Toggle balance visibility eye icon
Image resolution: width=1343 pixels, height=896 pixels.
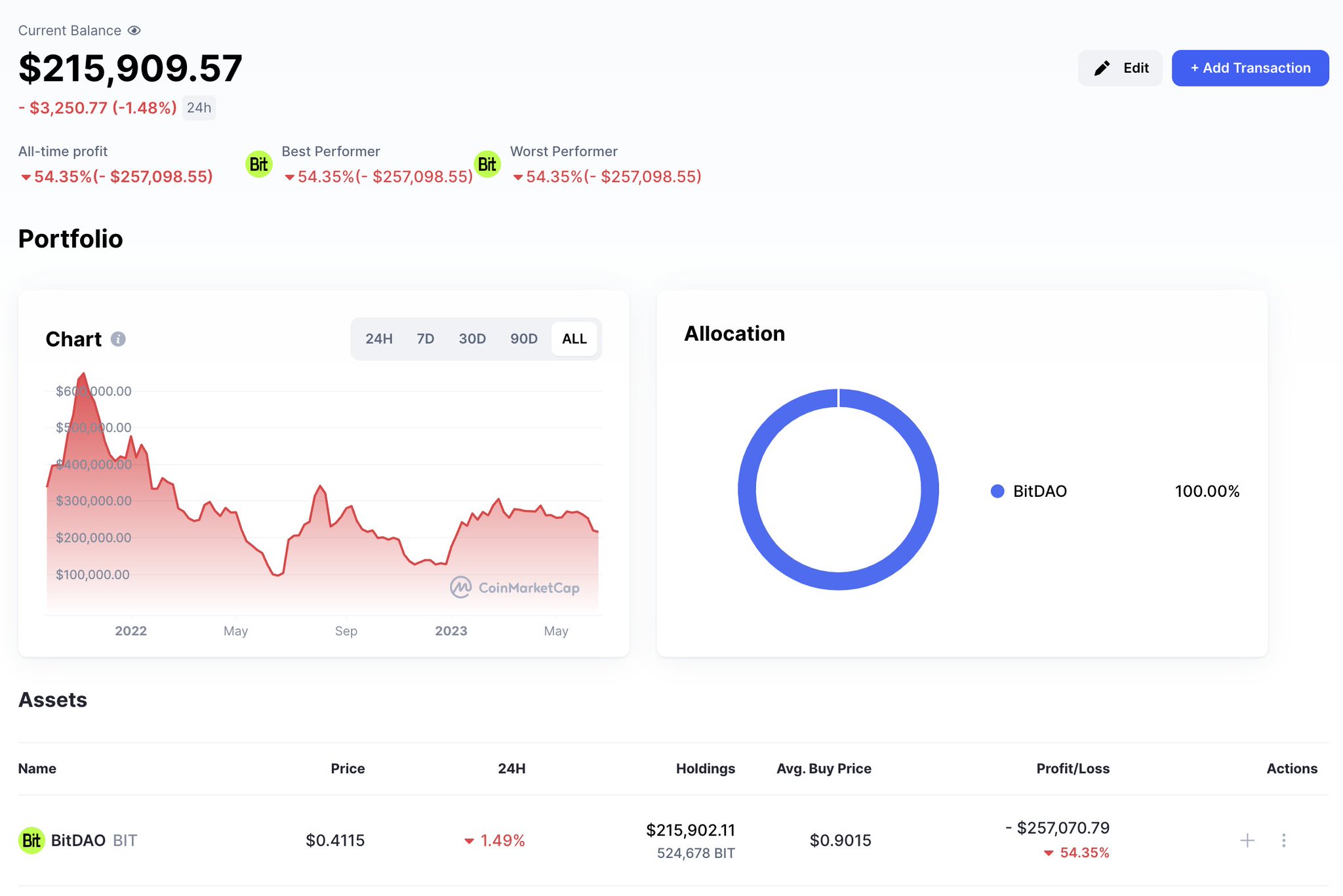pos(134,31)
